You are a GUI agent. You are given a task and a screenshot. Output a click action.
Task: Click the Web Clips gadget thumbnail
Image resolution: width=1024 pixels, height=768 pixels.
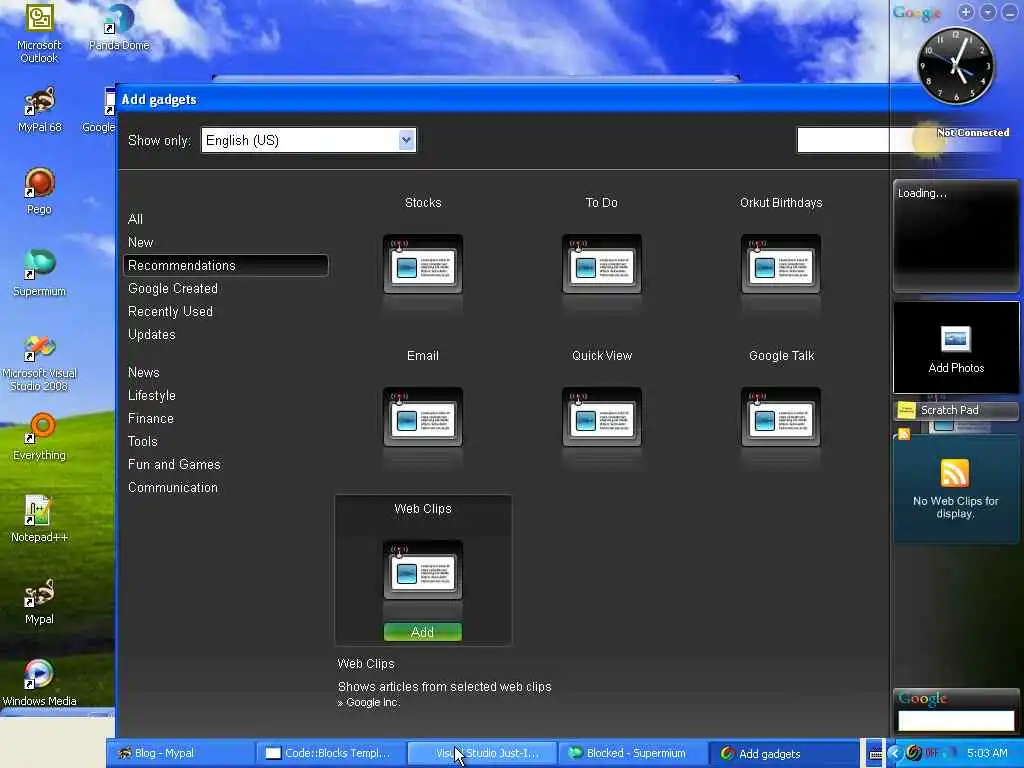pos(423,570)
